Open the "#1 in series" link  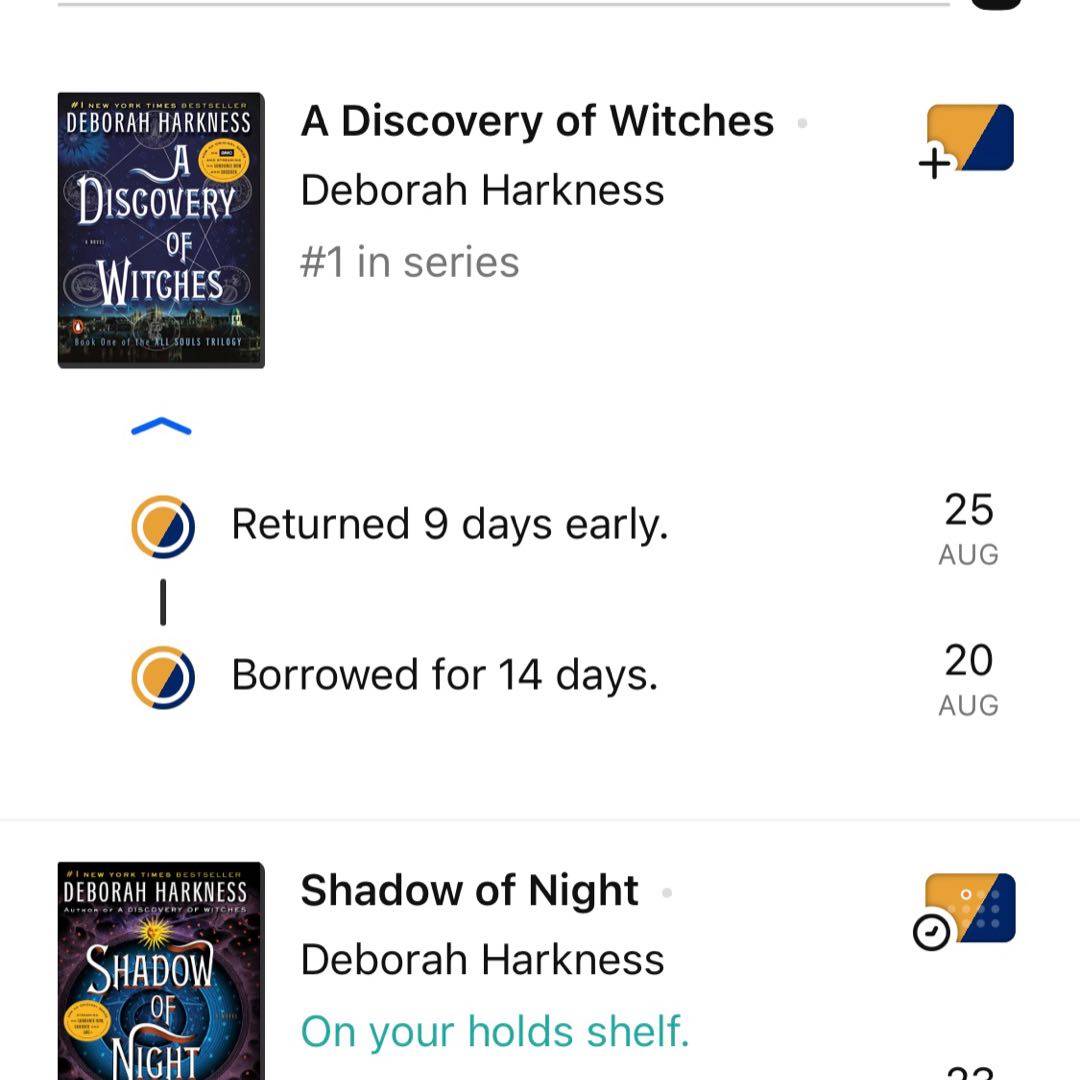click(410, 263)
